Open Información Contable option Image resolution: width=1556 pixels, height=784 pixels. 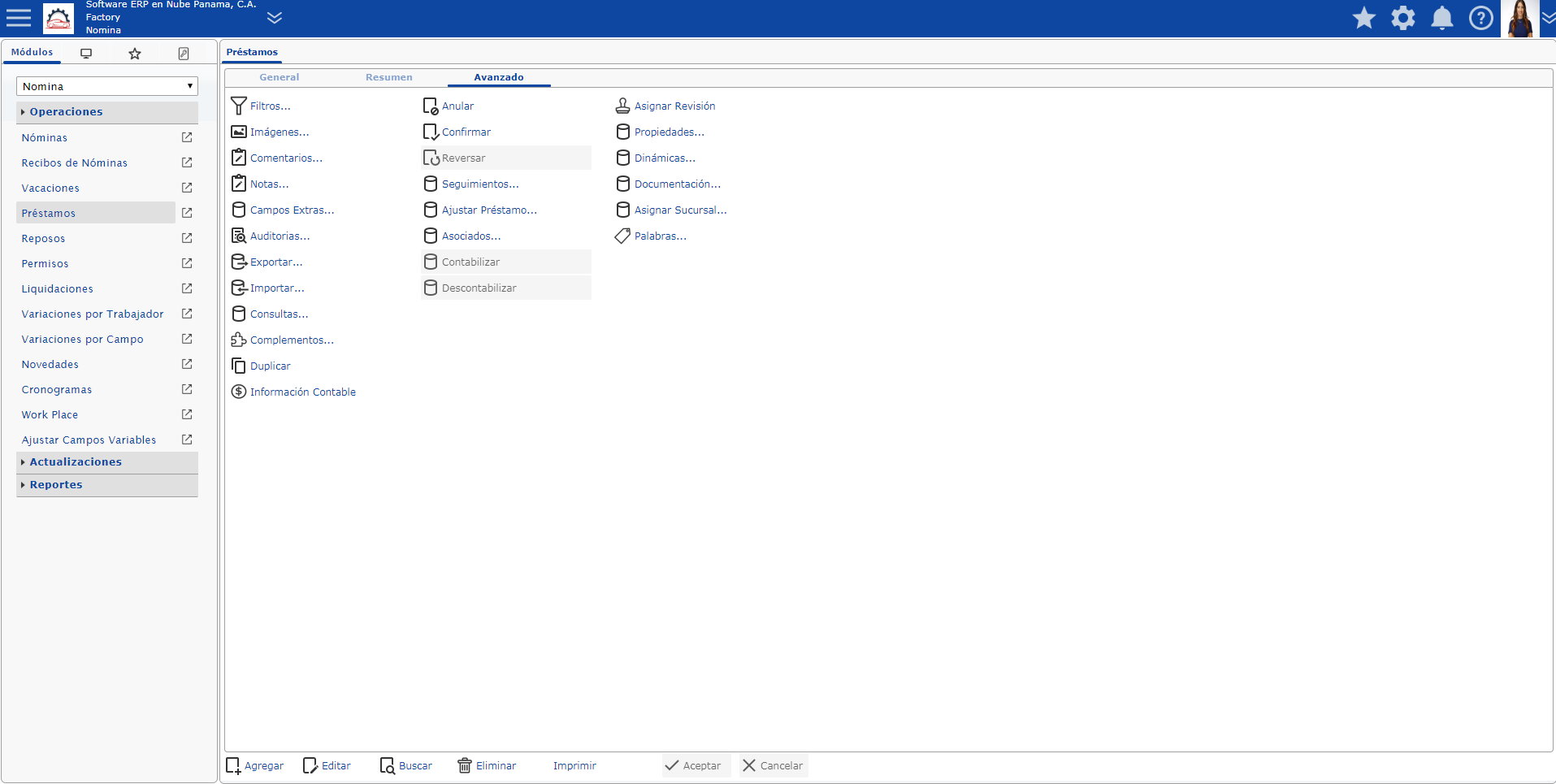[x=293, y=392]
